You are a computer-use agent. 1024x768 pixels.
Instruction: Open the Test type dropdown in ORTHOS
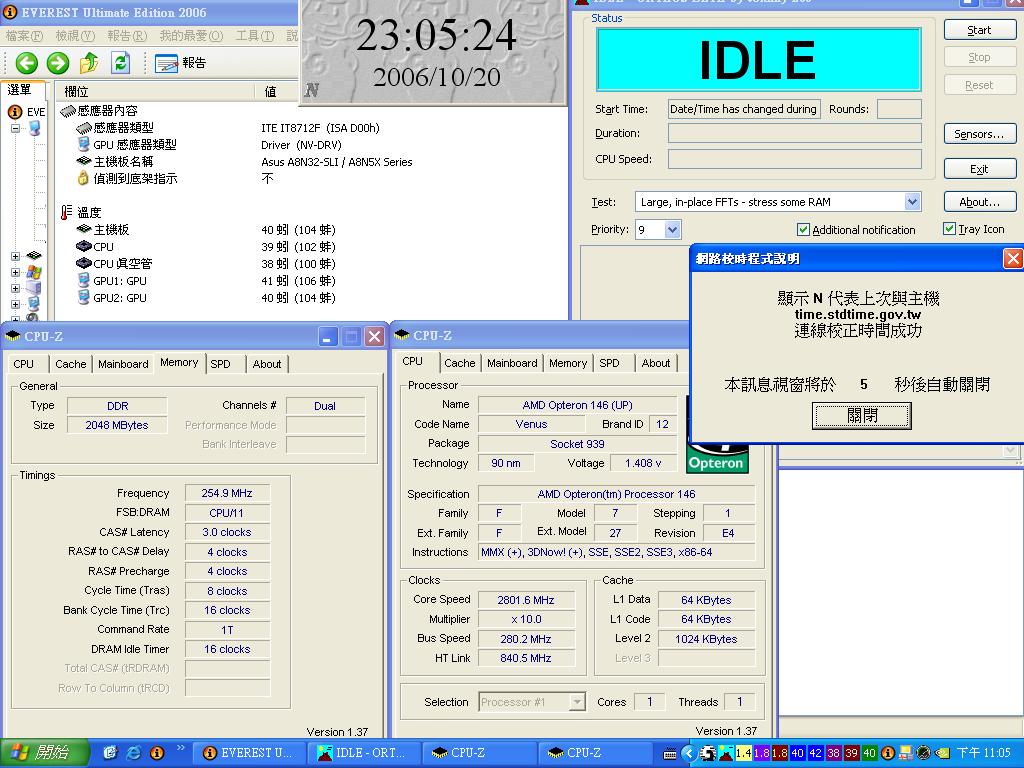point(913,202)
